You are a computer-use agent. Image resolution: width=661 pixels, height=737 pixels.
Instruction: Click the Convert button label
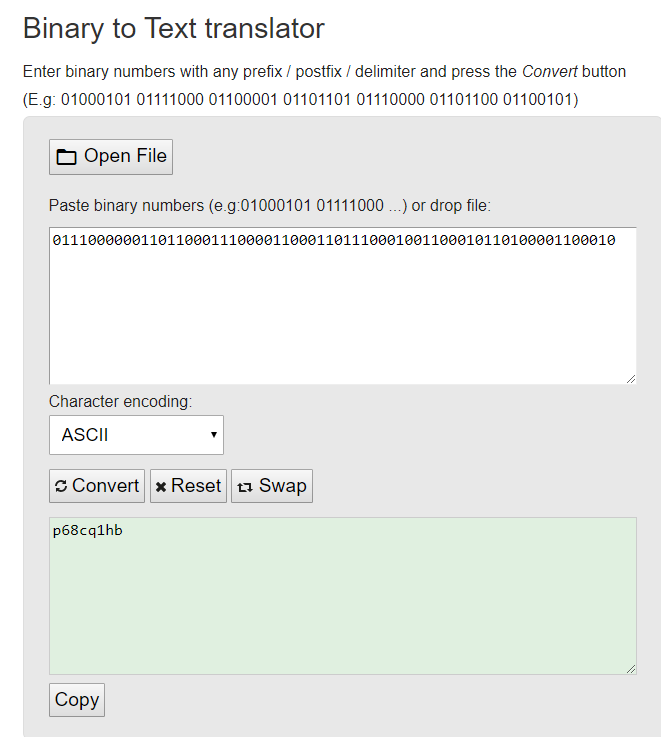tap(105, 486)
